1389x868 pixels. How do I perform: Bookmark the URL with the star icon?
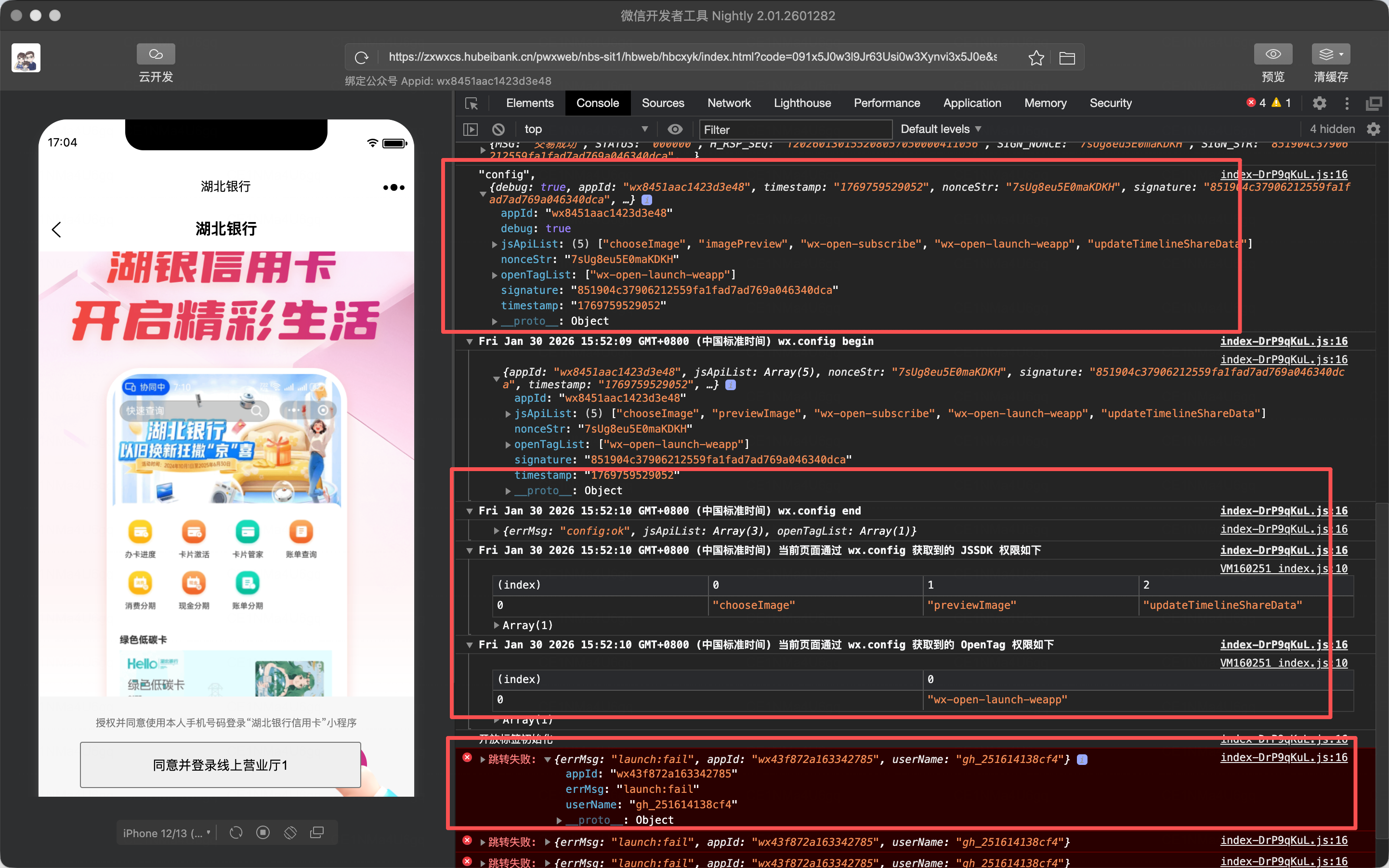pos(1036,57)
